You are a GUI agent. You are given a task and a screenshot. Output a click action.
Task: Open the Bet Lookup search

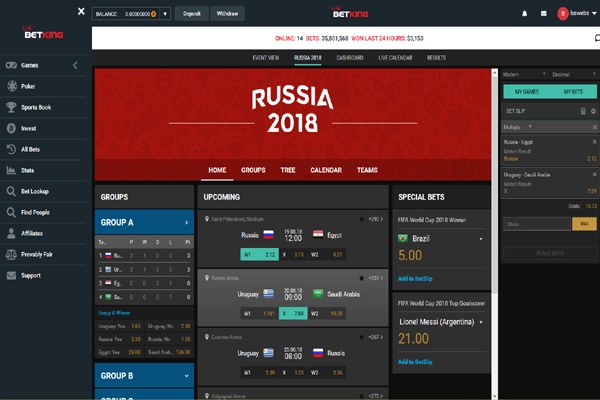(34, 192)
